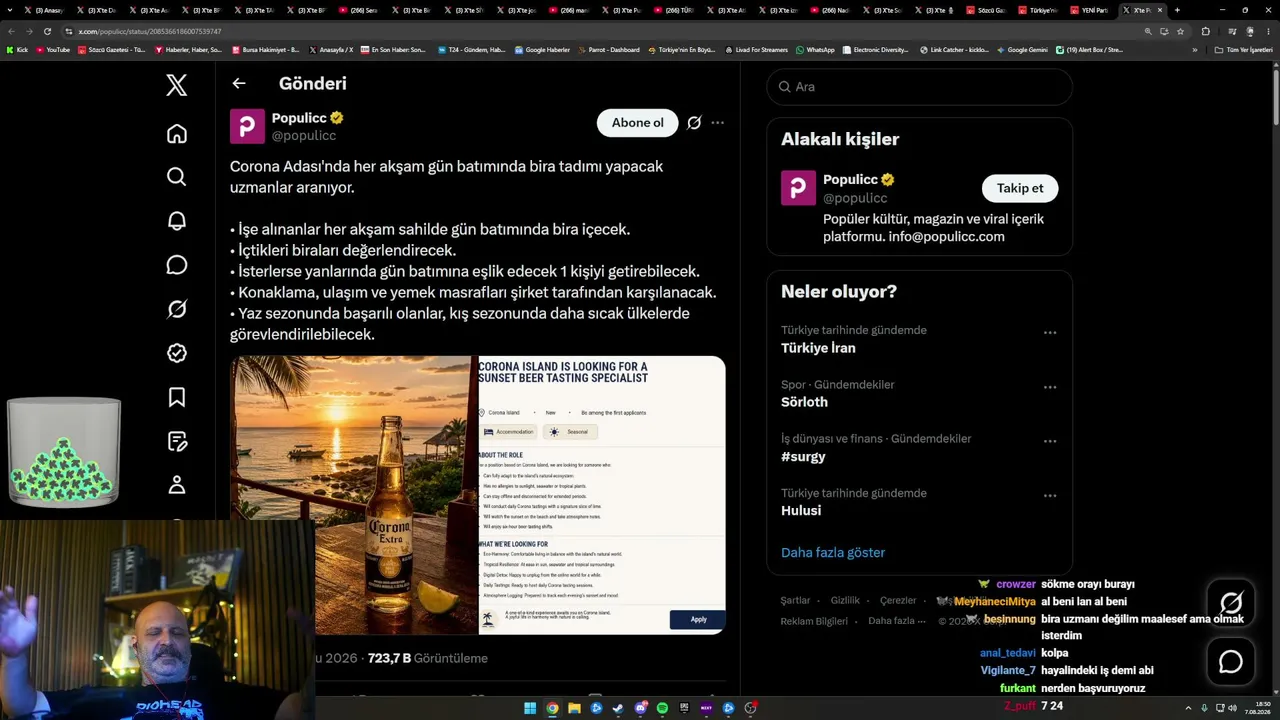Open options for Hulusi trend
This screenshot has width=1280, height=720.
[1050, 495]
